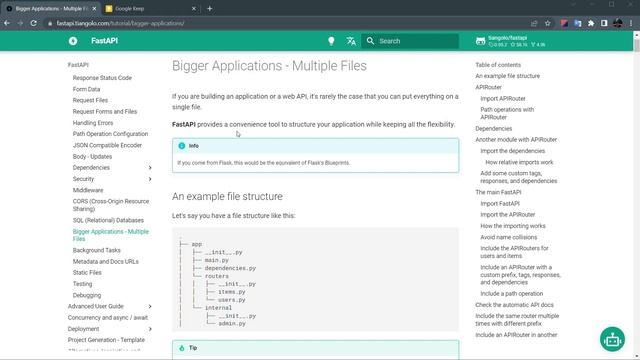Click the site lock icon in the address bar
This screenshot has height=360, width=640.
click(x=50, y=23)
